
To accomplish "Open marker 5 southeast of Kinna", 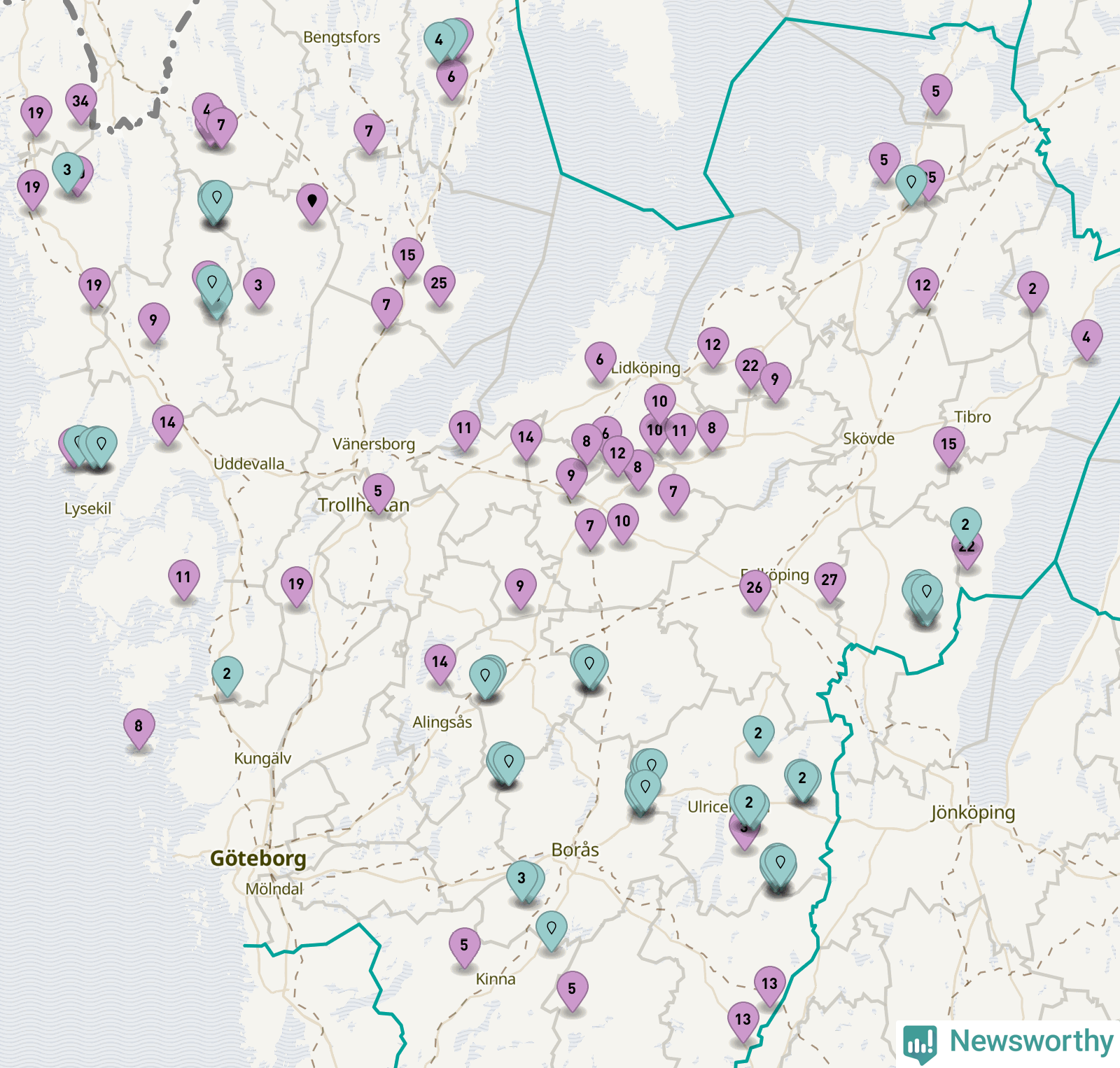I will 572,991.
